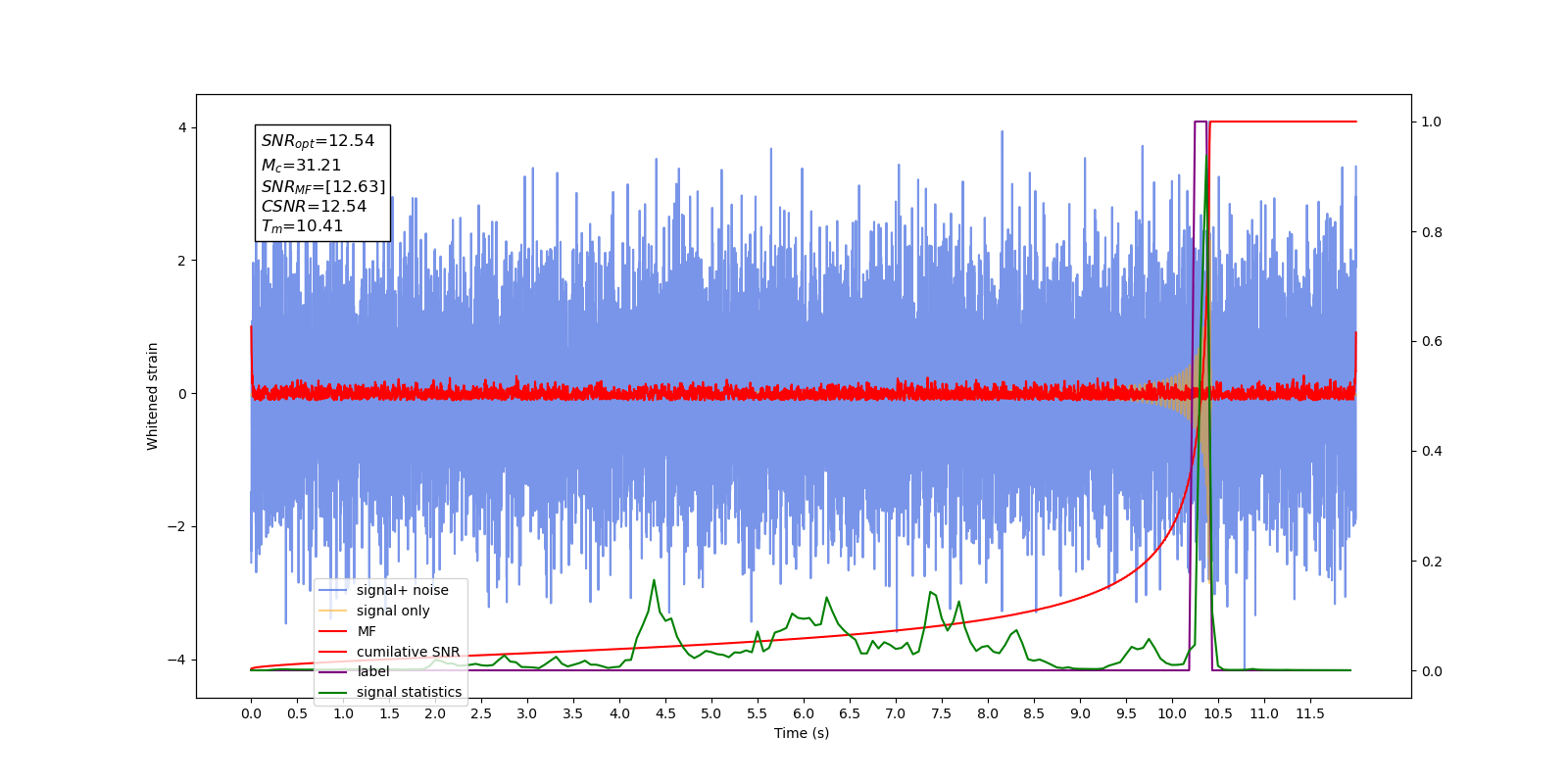Click the SNRMF=[12.63] annotation text
The image size is (1568, 784).
pos(323,186)
